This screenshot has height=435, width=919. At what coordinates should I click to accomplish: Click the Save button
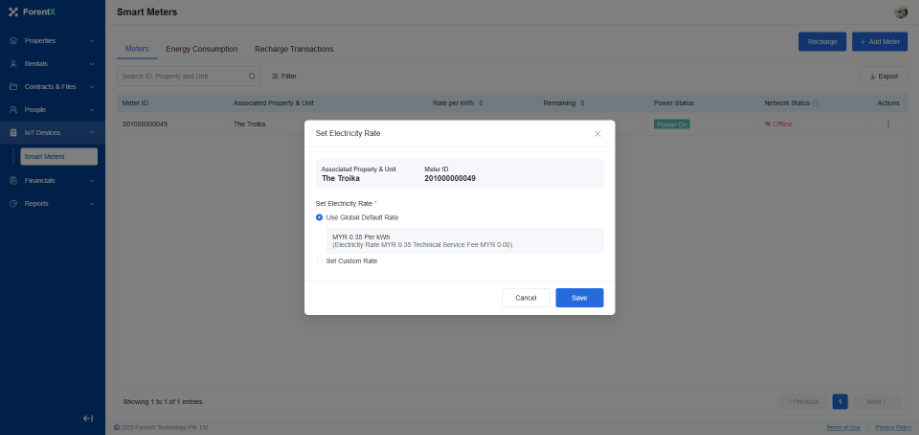point(579,298)
